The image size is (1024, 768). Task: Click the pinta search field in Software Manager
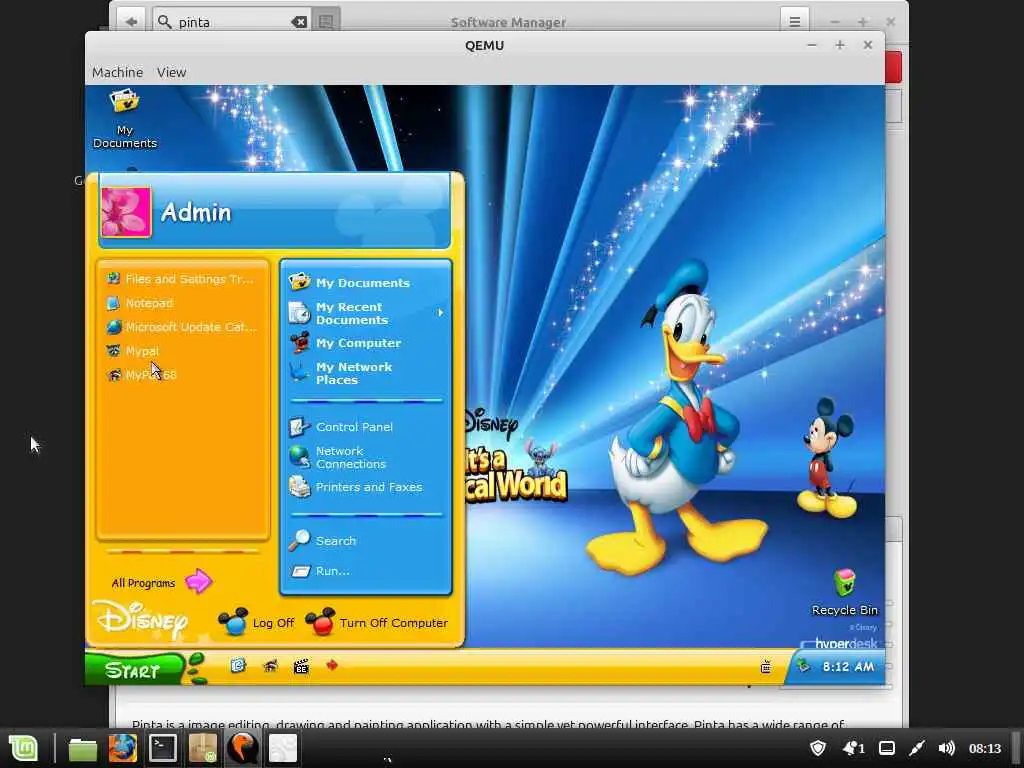click(x=232, y=22)
